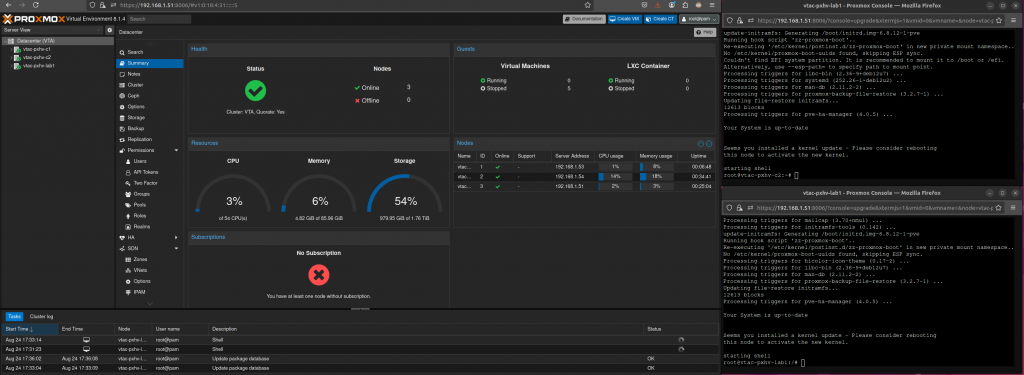
Task: Collapse the SDN submenu arrow
Action: (x=176, y=248)
